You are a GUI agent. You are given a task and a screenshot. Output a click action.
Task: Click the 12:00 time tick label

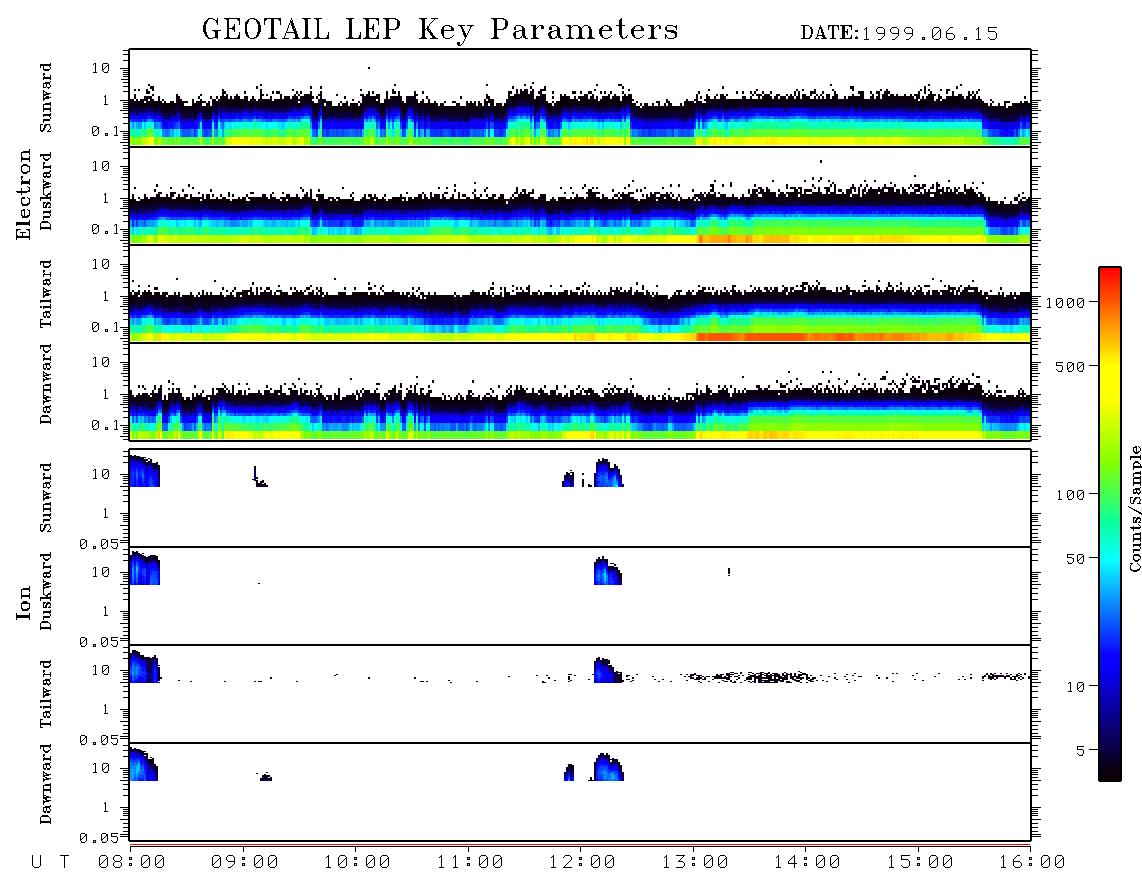point(582,862)
